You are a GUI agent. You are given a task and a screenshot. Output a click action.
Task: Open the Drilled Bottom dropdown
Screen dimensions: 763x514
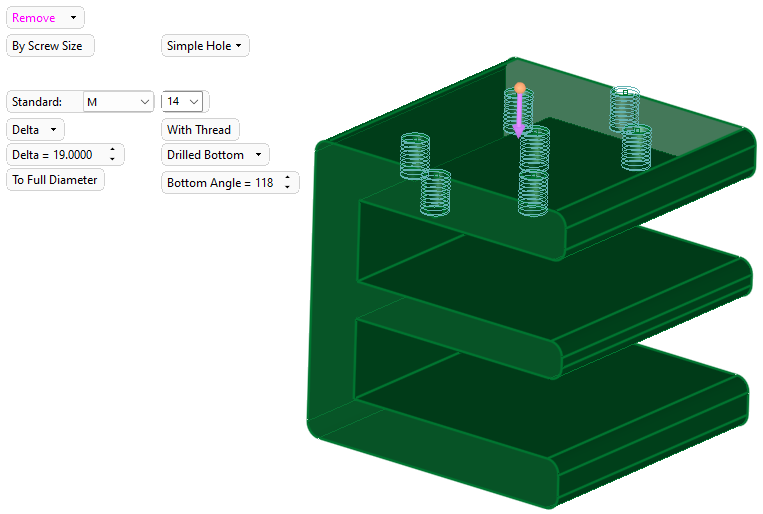coord(215,155)
